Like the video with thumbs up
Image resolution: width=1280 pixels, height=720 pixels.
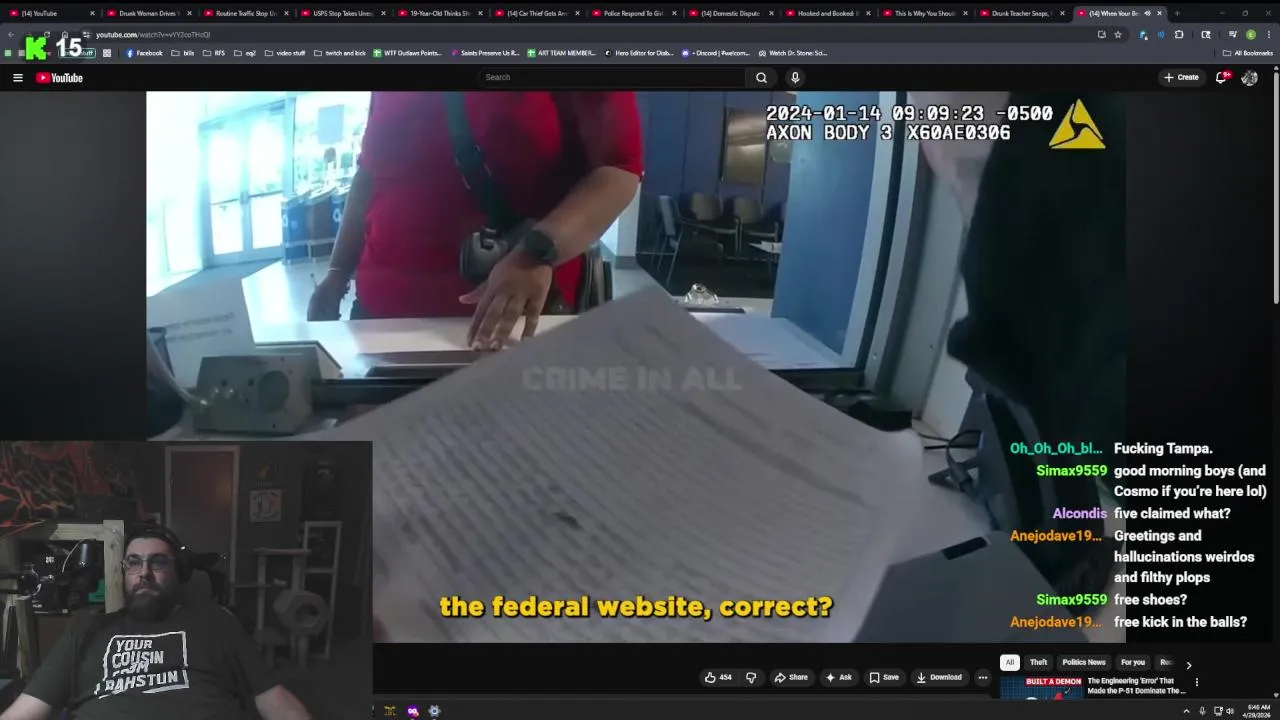tap(717, 677)
